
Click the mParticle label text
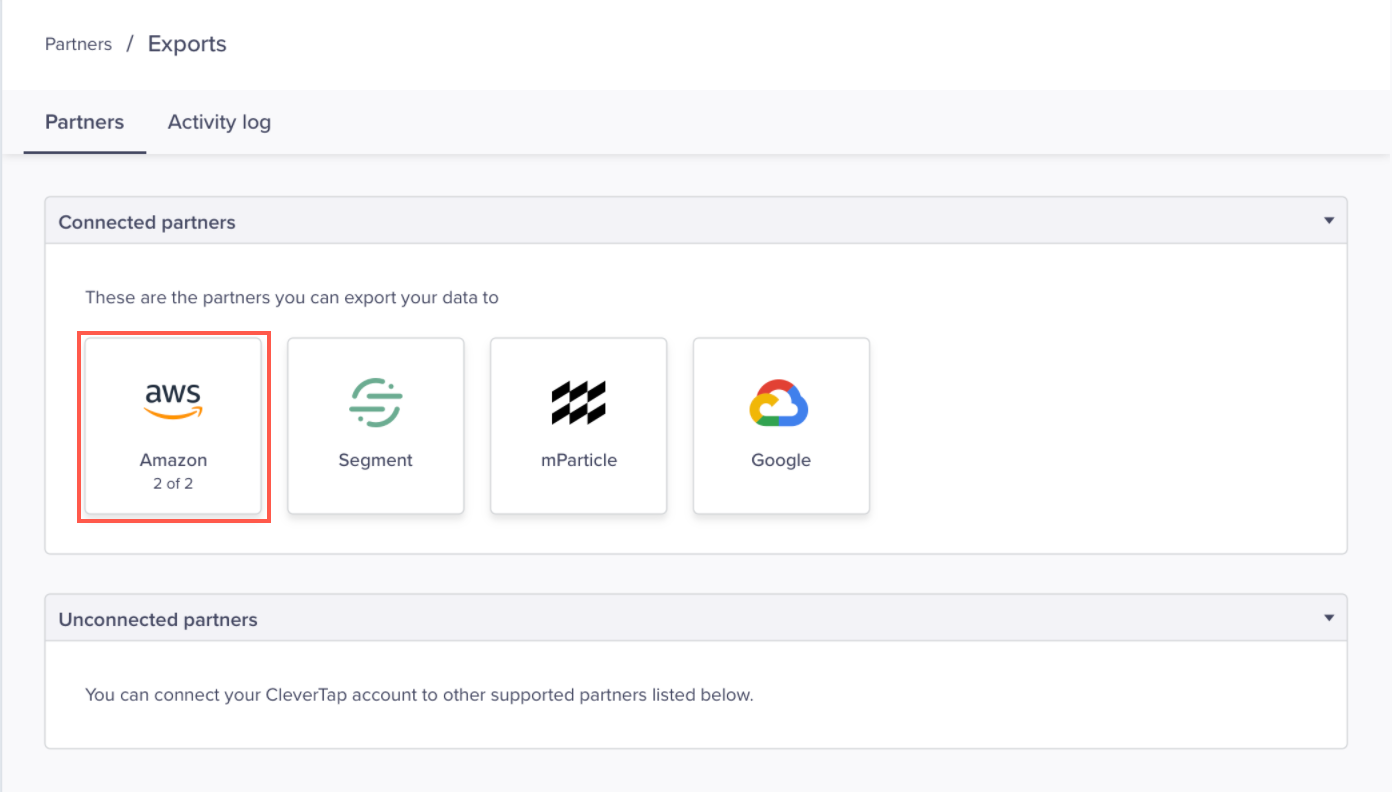tap(578, 460)
